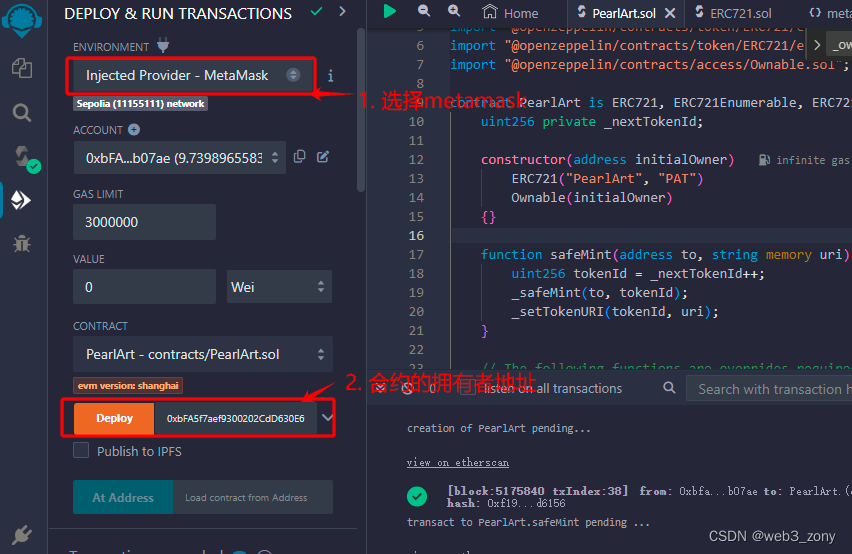Open the Plugin Manager plug icon

click(x=22, y=535)
